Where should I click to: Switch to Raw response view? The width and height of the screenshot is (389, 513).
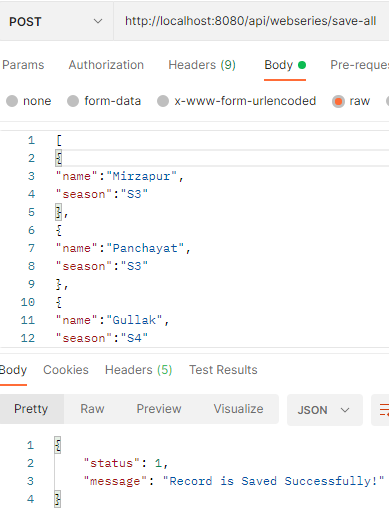click(x=92, y=409)
